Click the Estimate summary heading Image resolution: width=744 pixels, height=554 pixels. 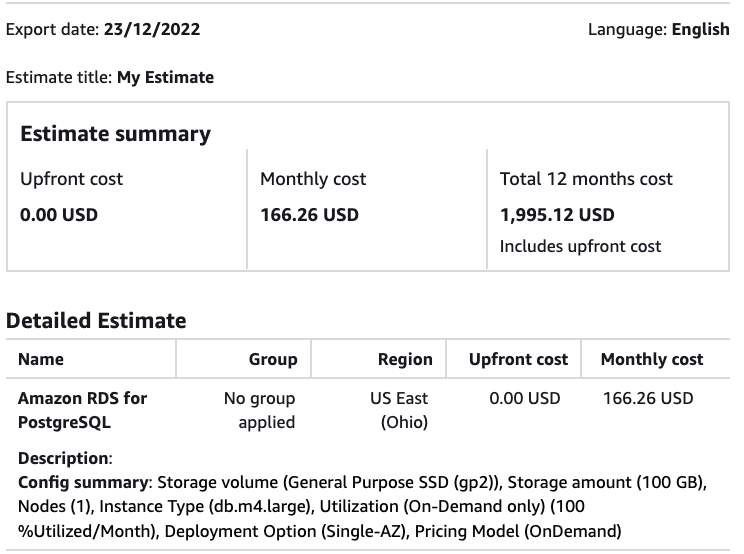coord(115,134)
